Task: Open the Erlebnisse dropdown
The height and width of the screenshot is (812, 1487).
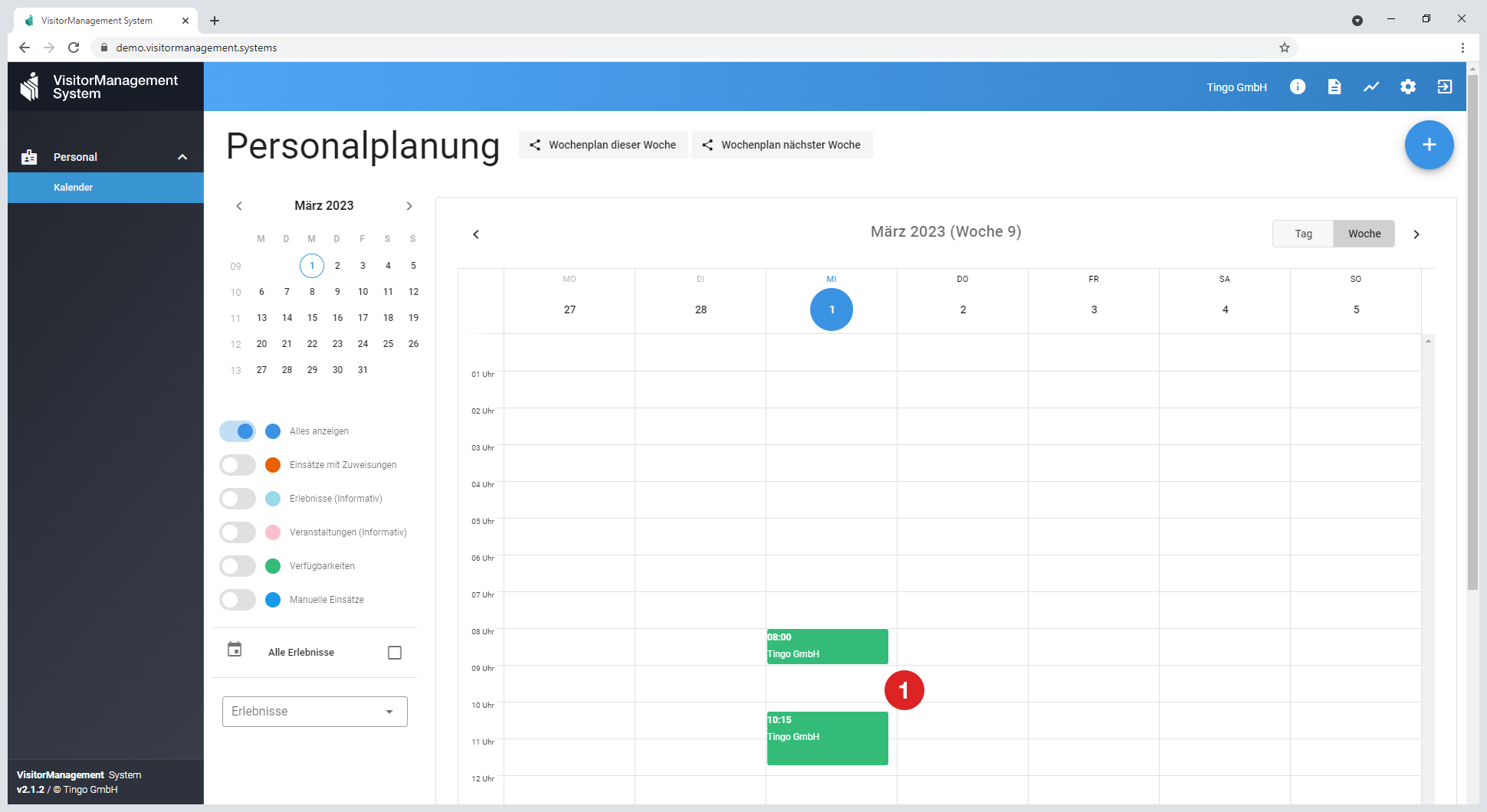Action: coord(314,712)
